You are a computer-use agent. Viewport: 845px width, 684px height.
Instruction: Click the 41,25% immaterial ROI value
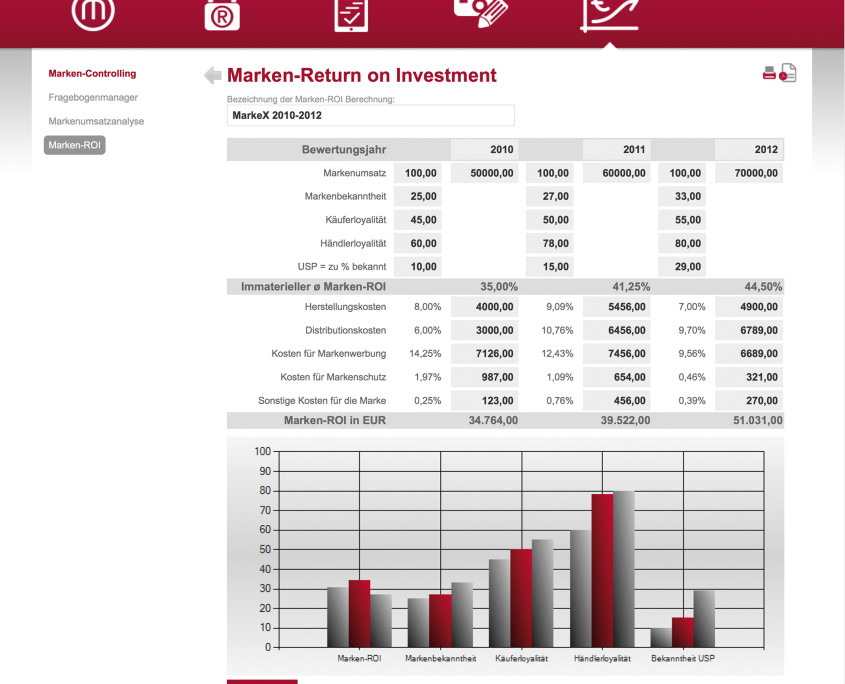pyautogui.click(x=631, y=287)
